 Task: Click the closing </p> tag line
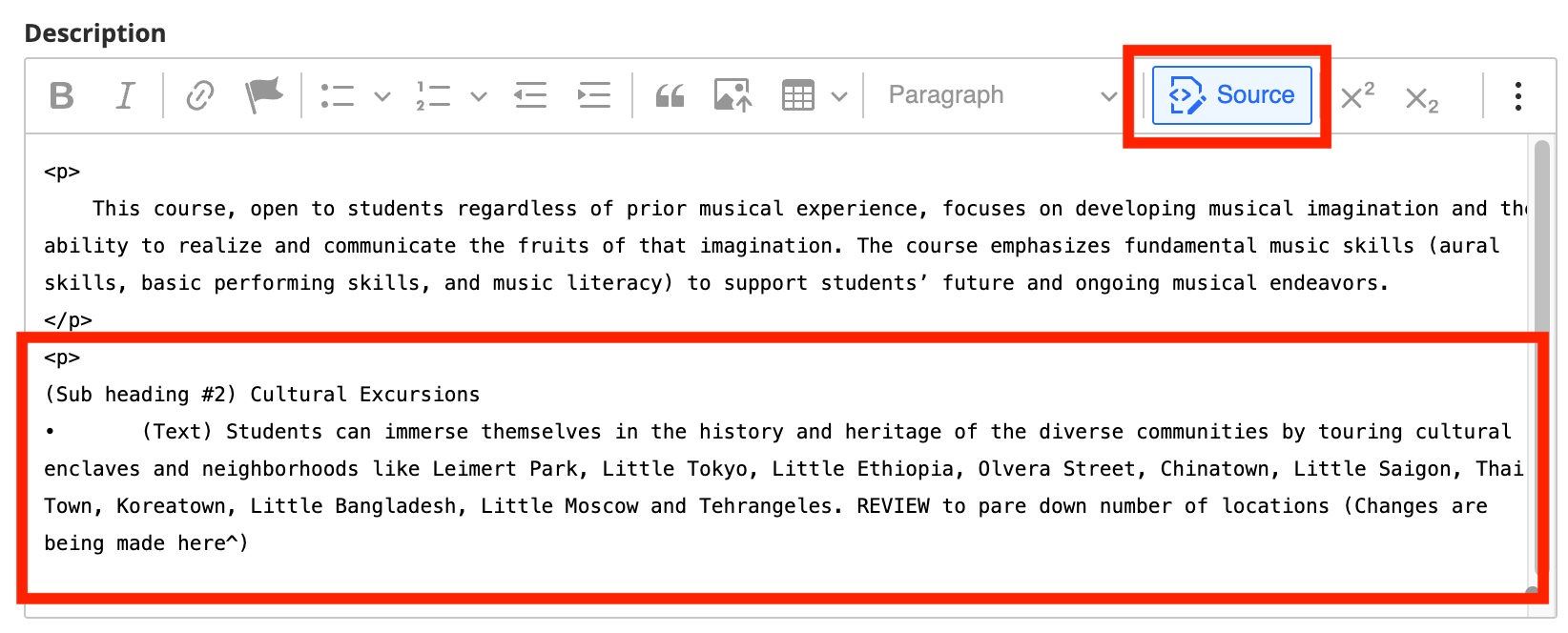[x=68, y=320]
